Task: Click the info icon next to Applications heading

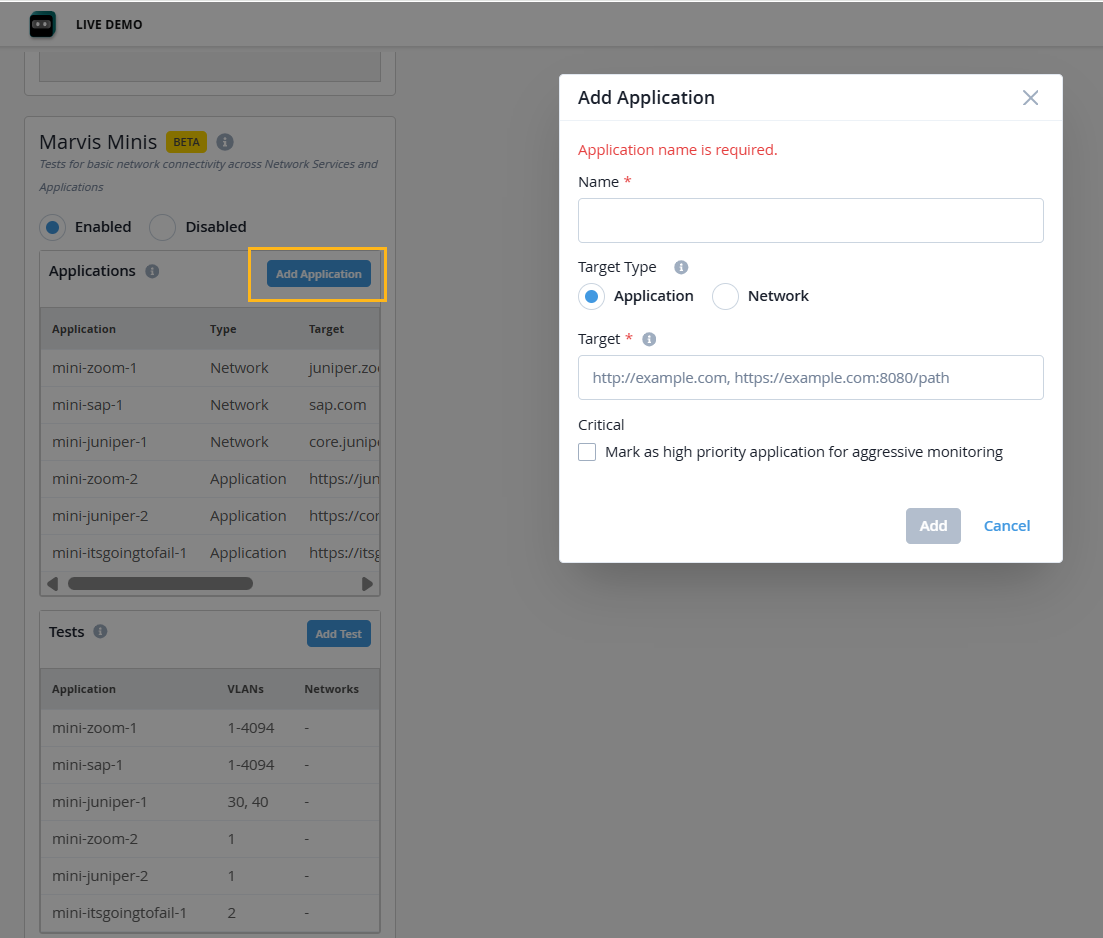Action: click(x=152, y=271)
